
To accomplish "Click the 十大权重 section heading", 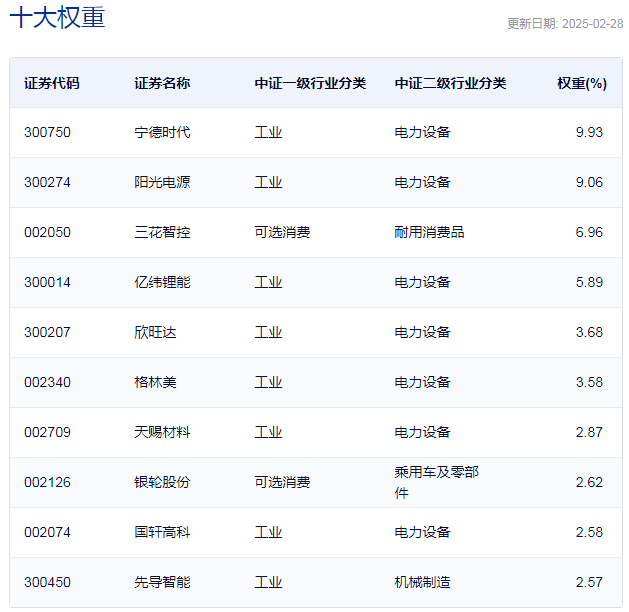I will coord(57,18).
